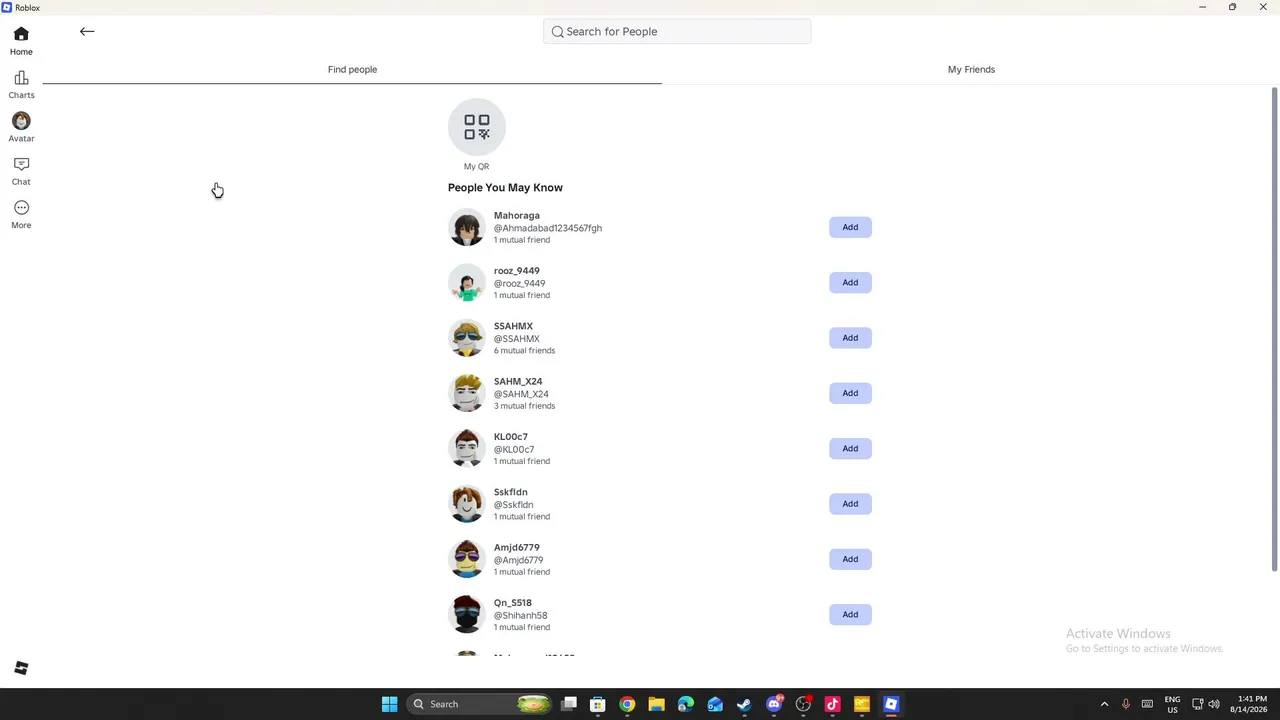Click the Roblox taskbar icon
1280x720 pixels.
point(891,704)
